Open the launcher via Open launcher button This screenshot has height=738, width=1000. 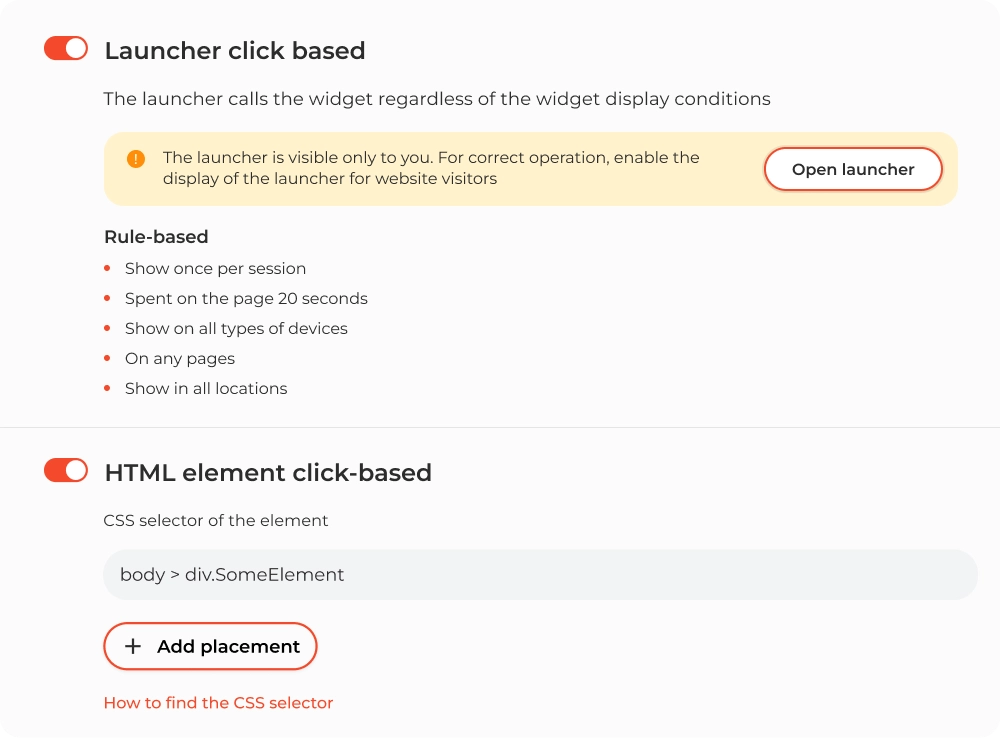[x=853, y=169]
